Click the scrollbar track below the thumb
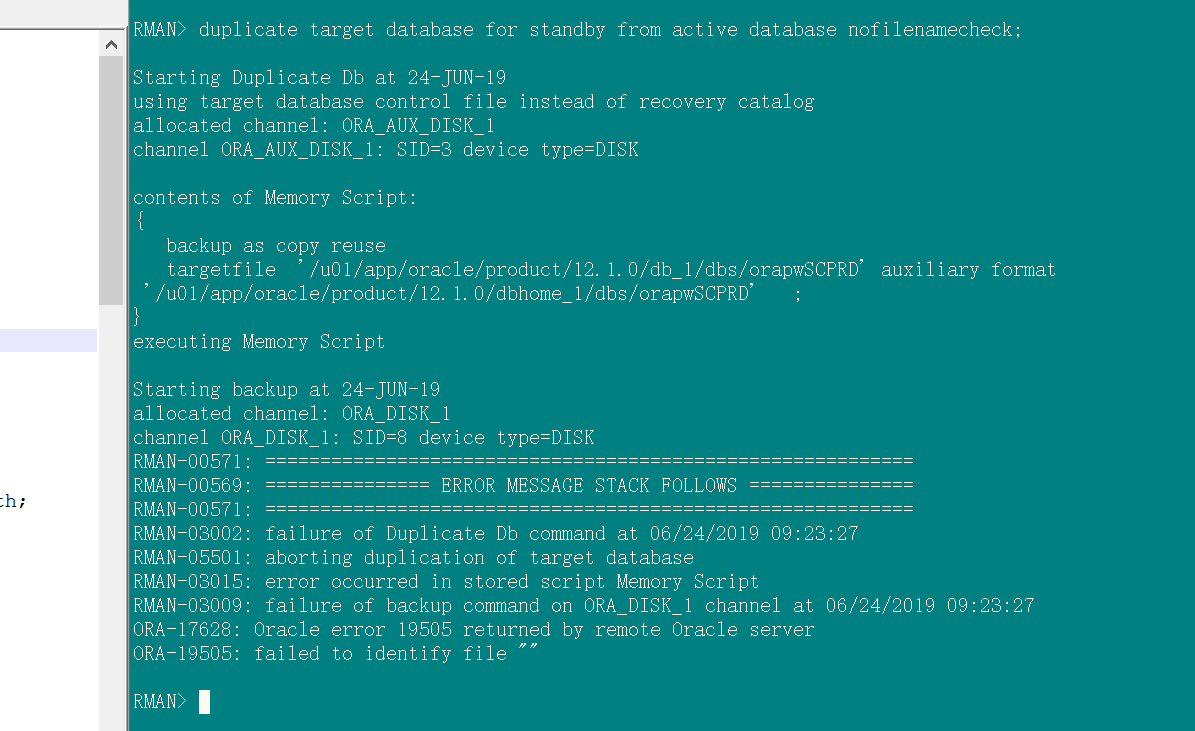The width and height of the screenshot is (1195, 731). (x=111, y=500)
